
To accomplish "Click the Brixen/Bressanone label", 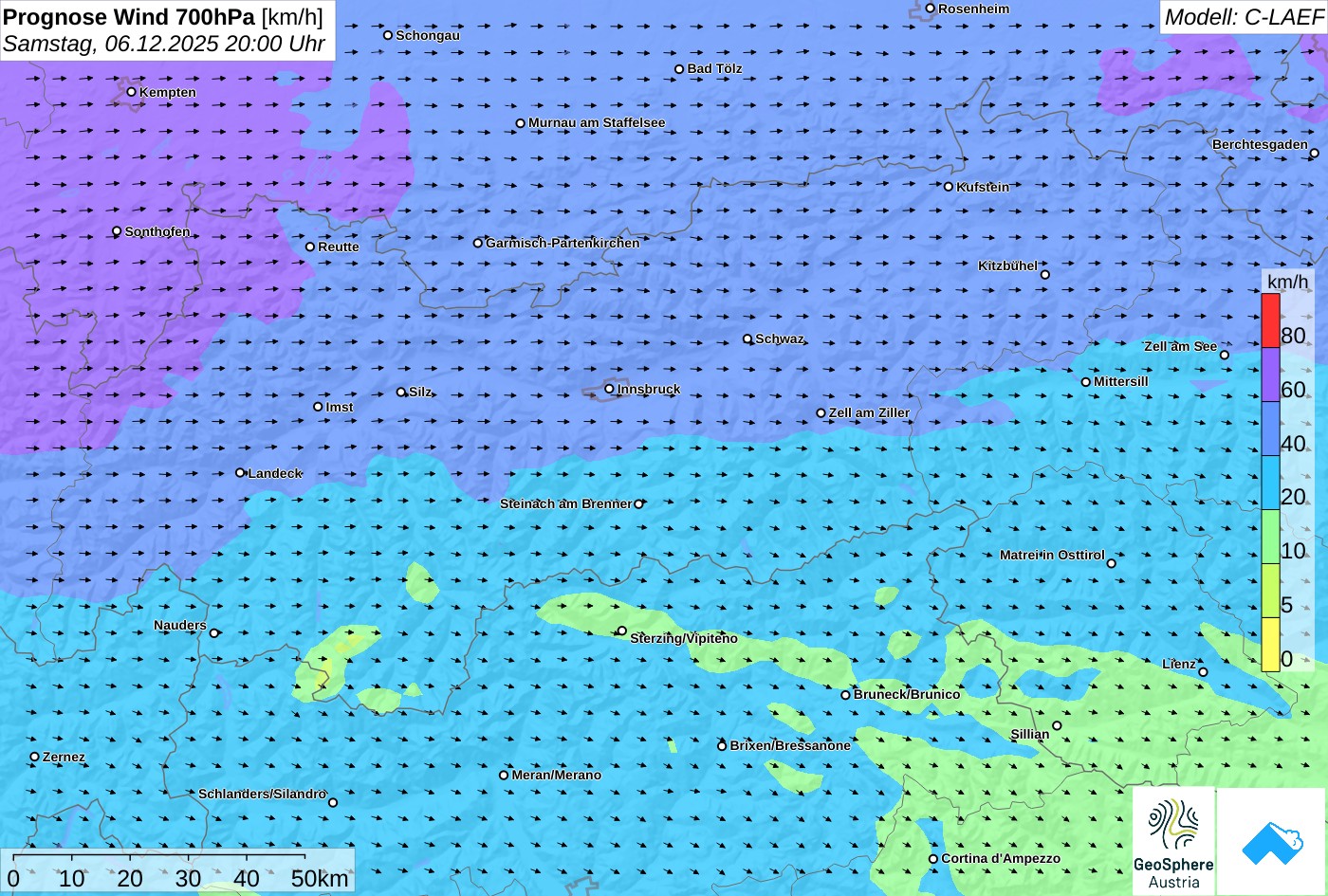I will (790, 745).
